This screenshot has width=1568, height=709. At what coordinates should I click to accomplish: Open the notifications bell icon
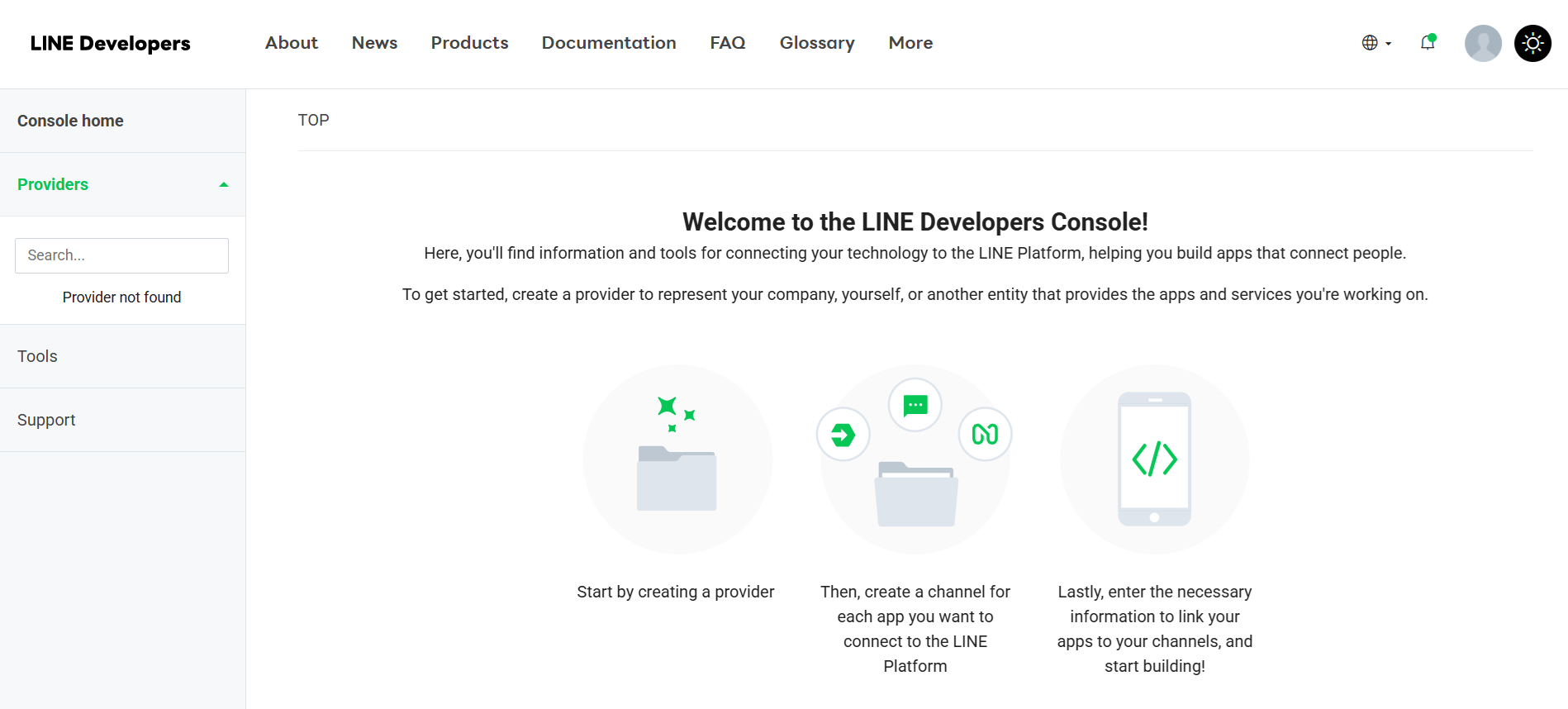click(1427, 43)
